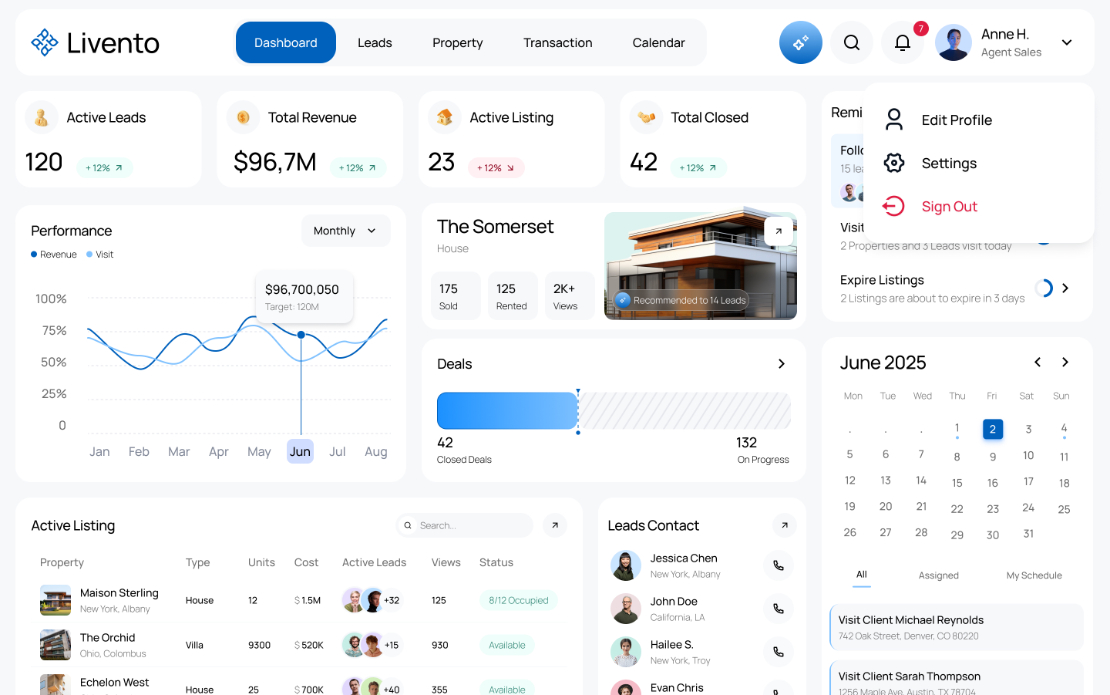This screenshot has height=695, width=1110.
Task: Open The Orchid property thumbnail
Action: pyautogui.click(x=55, y=645)
